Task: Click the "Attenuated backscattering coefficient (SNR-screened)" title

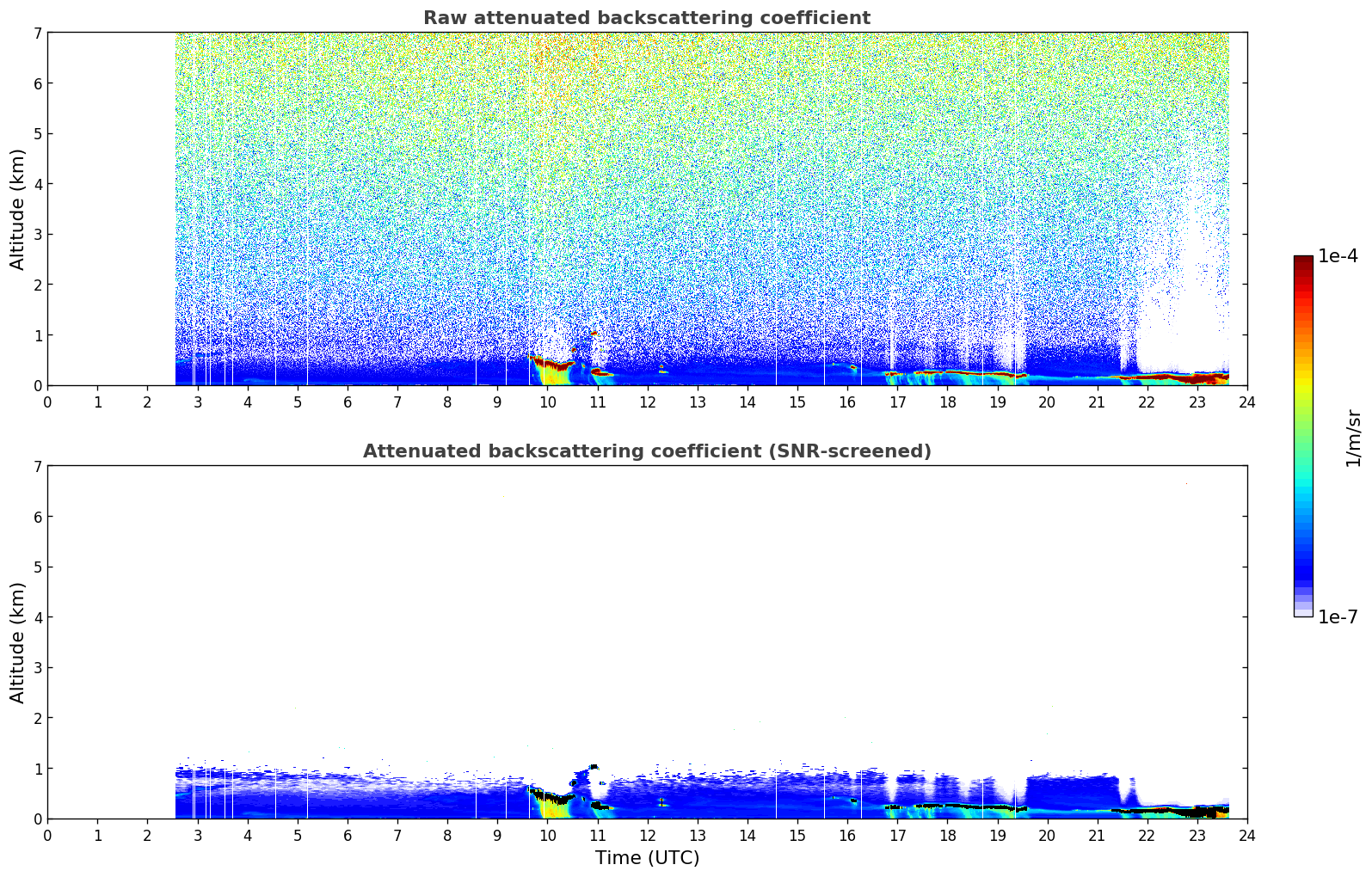Action: click(647, 451)
